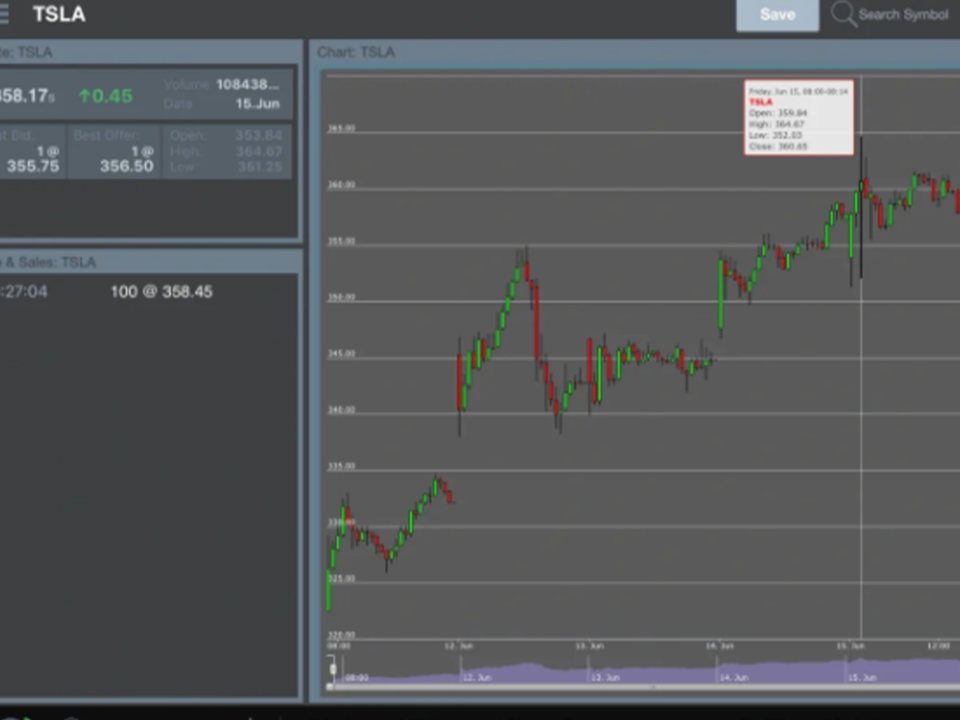Screen dimensions: 960x720
Task: Click the last price 358.17
Action: click(x=26, y=96)
